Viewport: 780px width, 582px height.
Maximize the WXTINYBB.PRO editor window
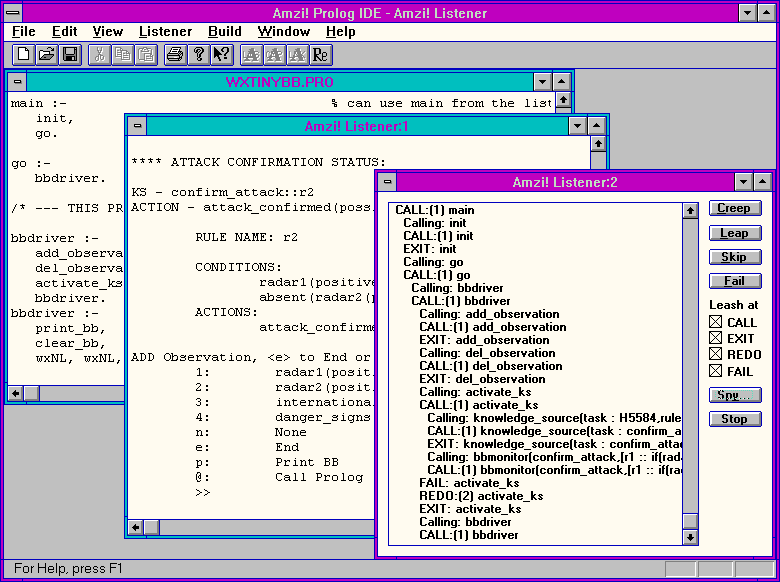(561, 82)
